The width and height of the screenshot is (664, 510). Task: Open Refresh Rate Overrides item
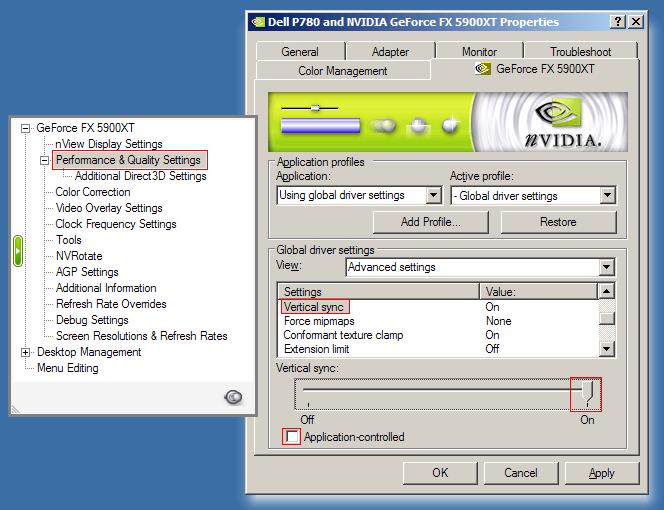tap(111, 304)
